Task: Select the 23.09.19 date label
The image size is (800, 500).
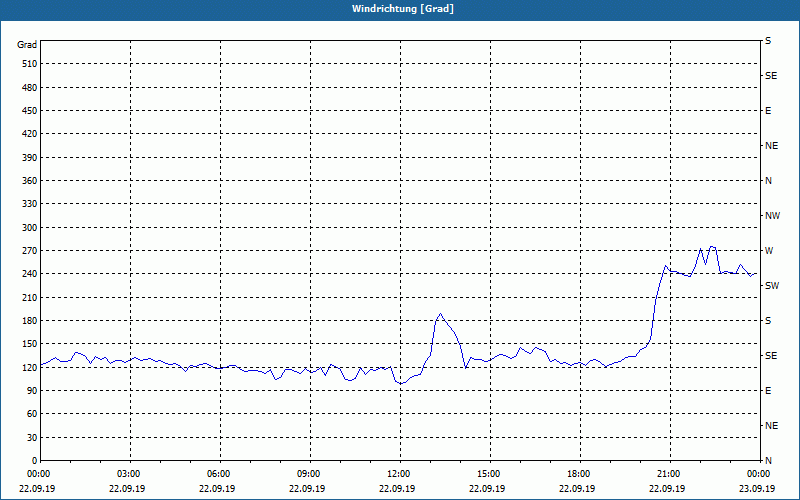Action: click(757, 489)
